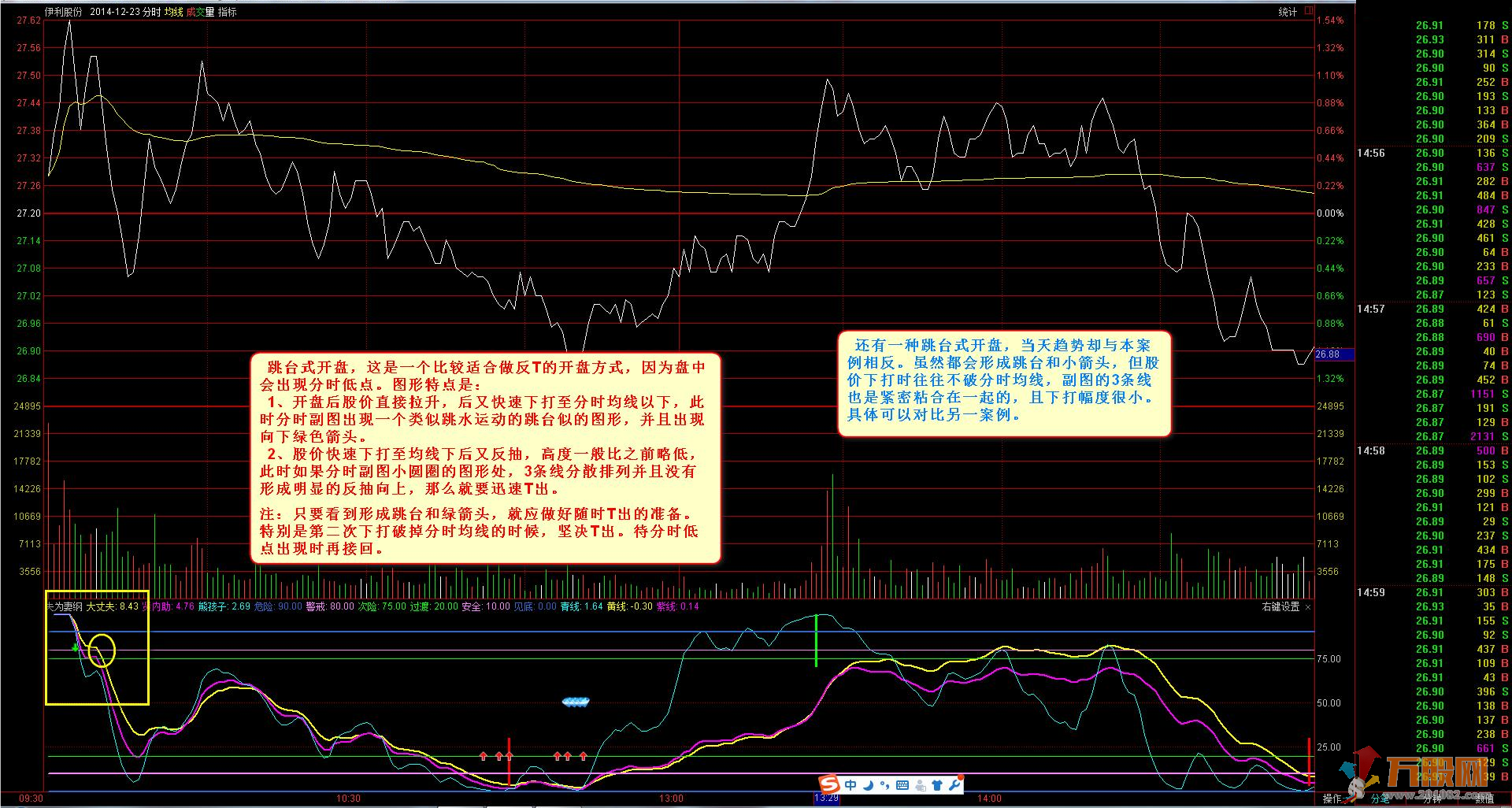Click the 09:30 time axis label
This screenshot has width=1512, height=808.
[x=31, y=798]
